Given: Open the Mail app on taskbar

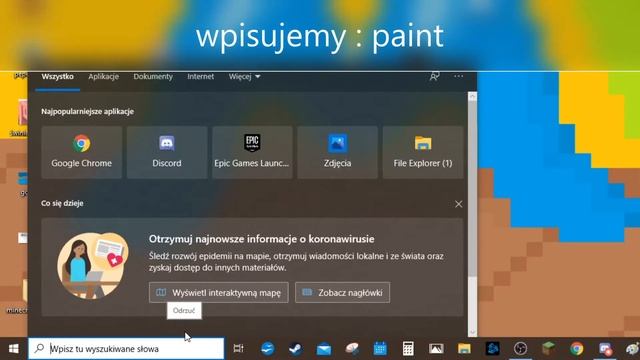Looking at the screenshot, I should coord(324,349).
